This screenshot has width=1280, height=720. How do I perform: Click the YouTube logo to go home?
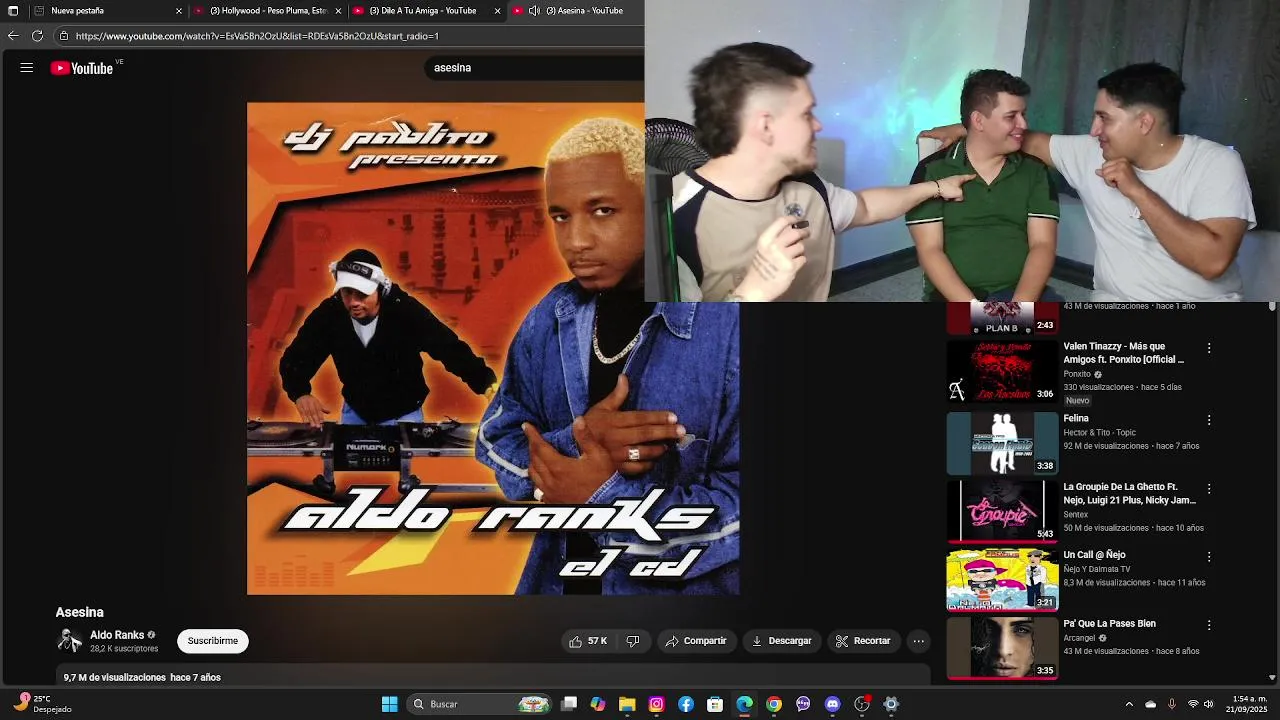point(82,68)
